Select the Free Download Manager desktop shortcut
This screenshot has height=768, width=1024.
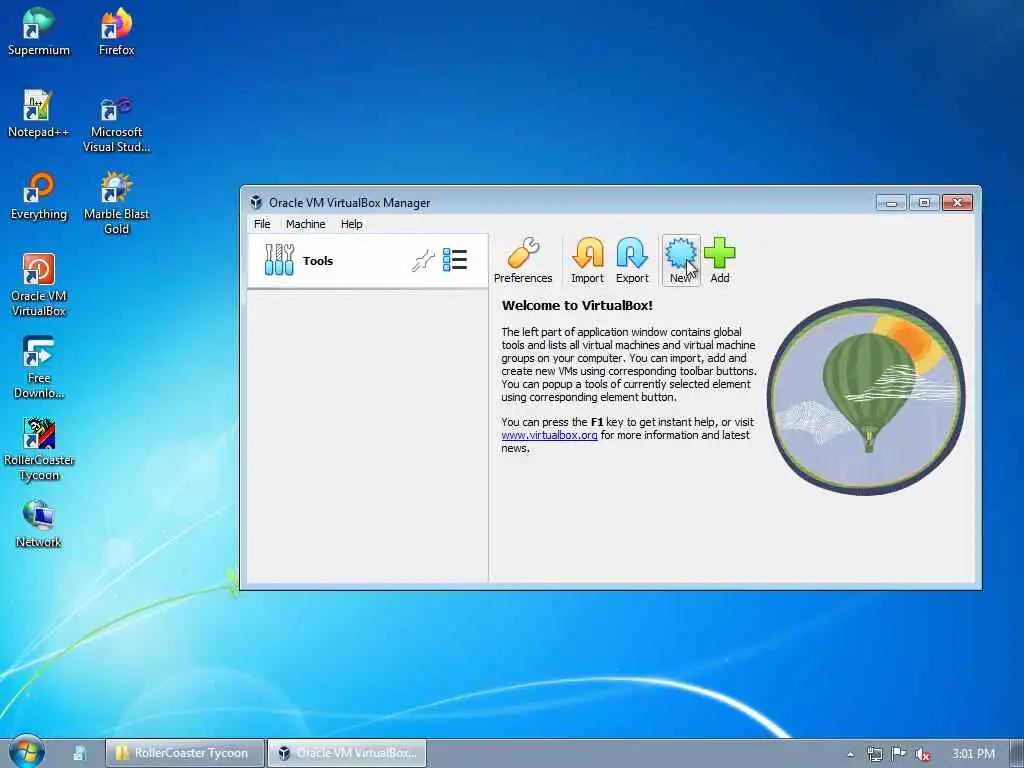[39, 367]
